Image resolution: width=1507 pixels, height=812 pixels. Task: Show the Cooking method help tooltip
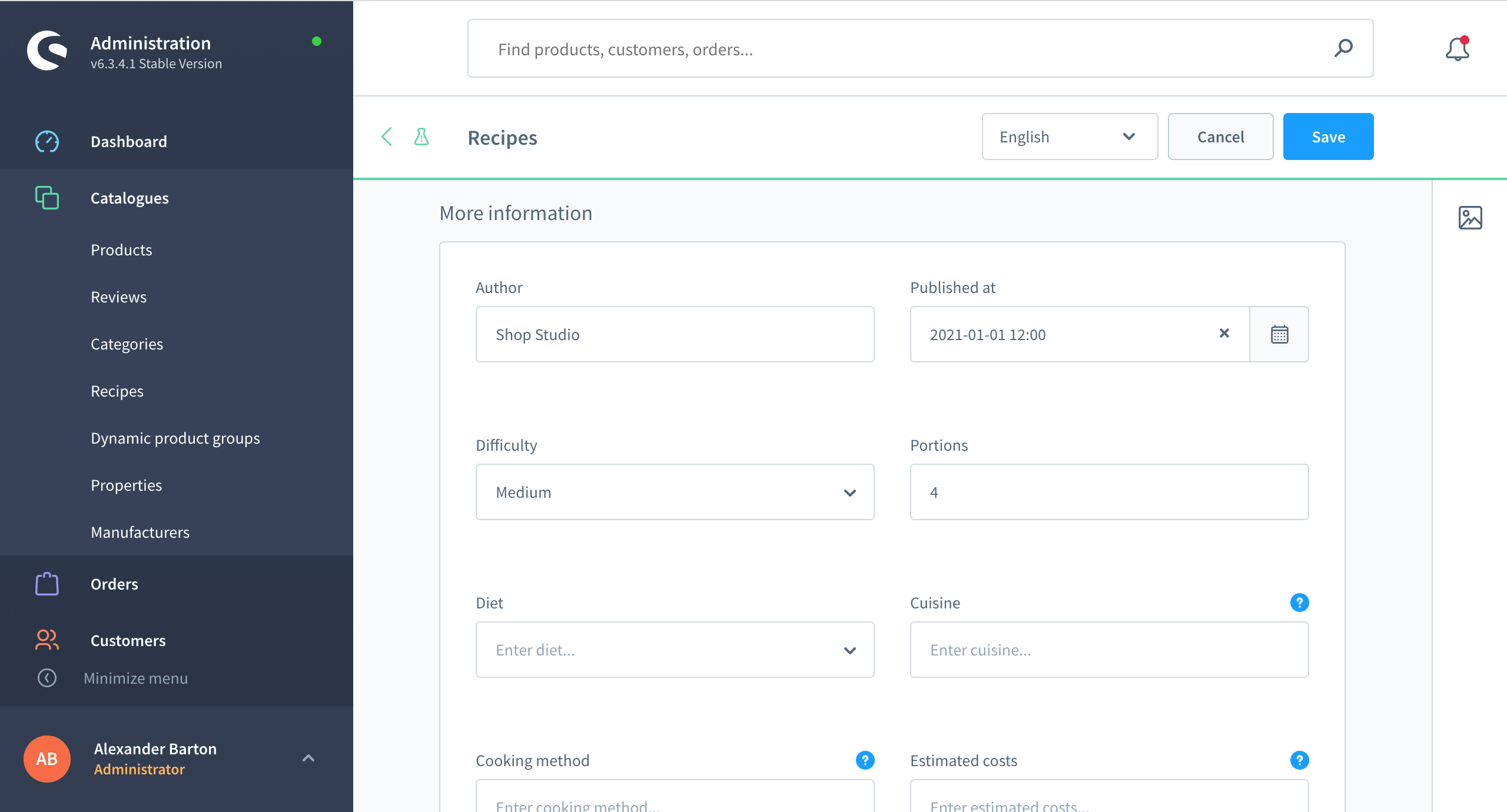pyautogui.click(x=865, y=760)
